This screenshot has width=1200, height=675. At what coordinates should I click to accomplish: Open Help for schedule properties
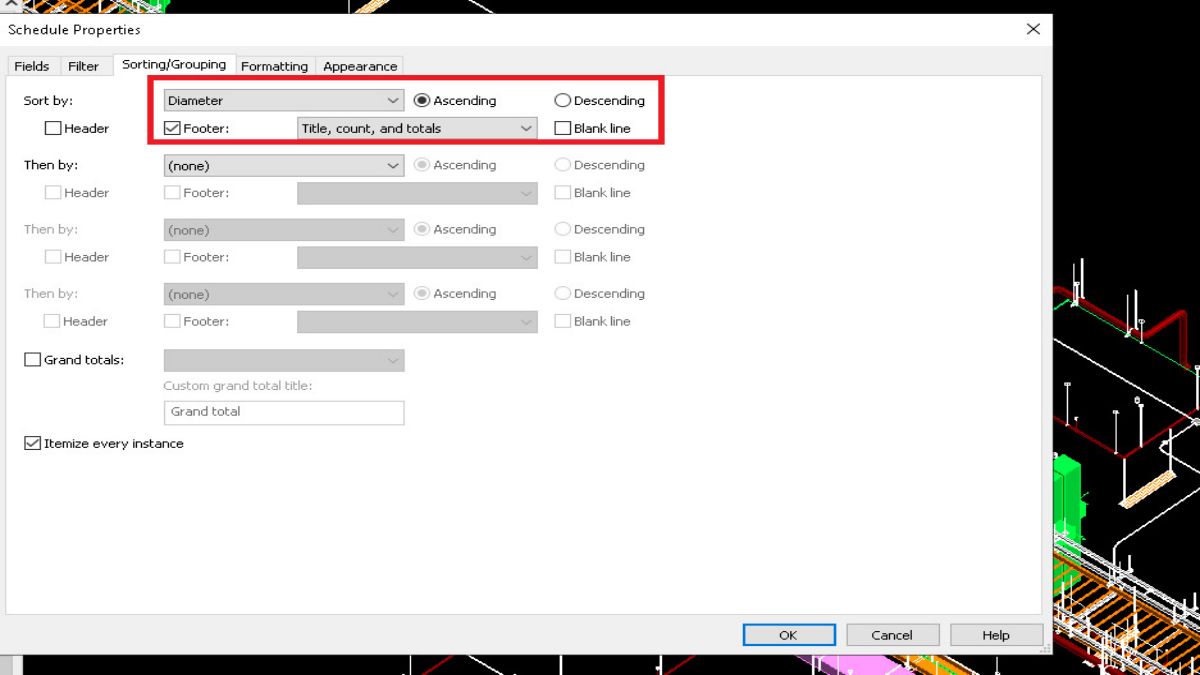coord(996,635)
